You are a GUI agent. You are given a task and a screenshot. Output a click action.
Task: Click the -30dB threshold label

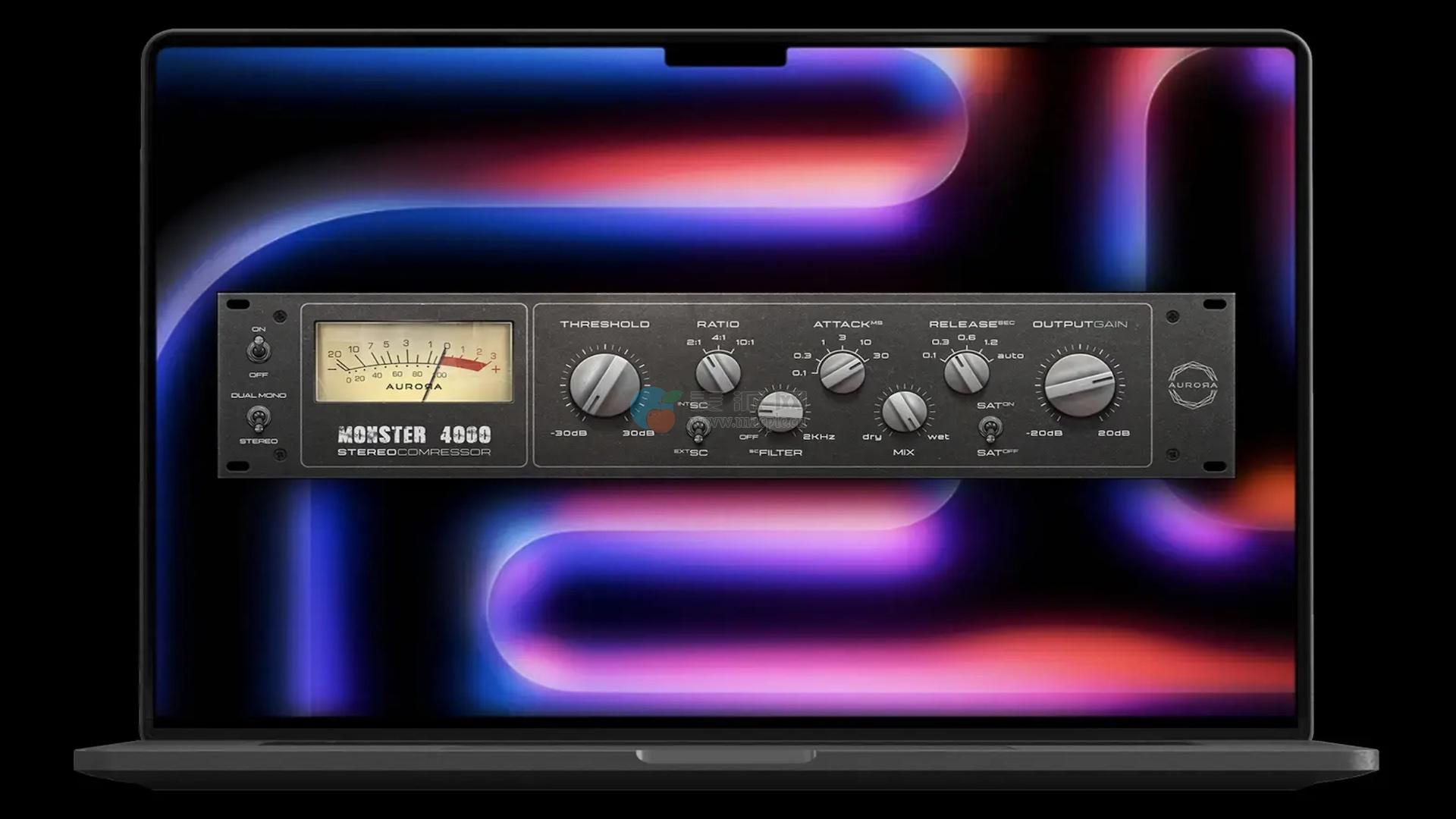click(568, 434)
